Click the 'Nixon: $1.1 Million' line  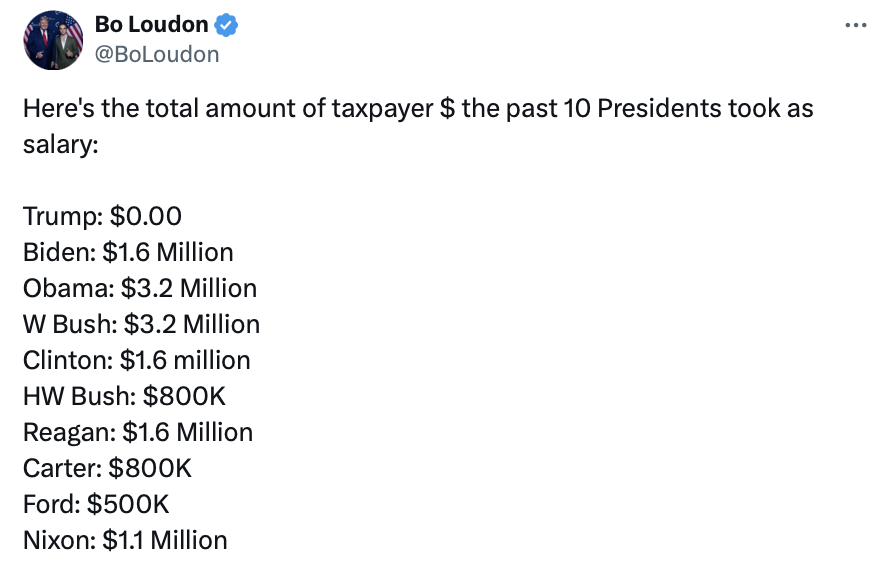point(125,540)
